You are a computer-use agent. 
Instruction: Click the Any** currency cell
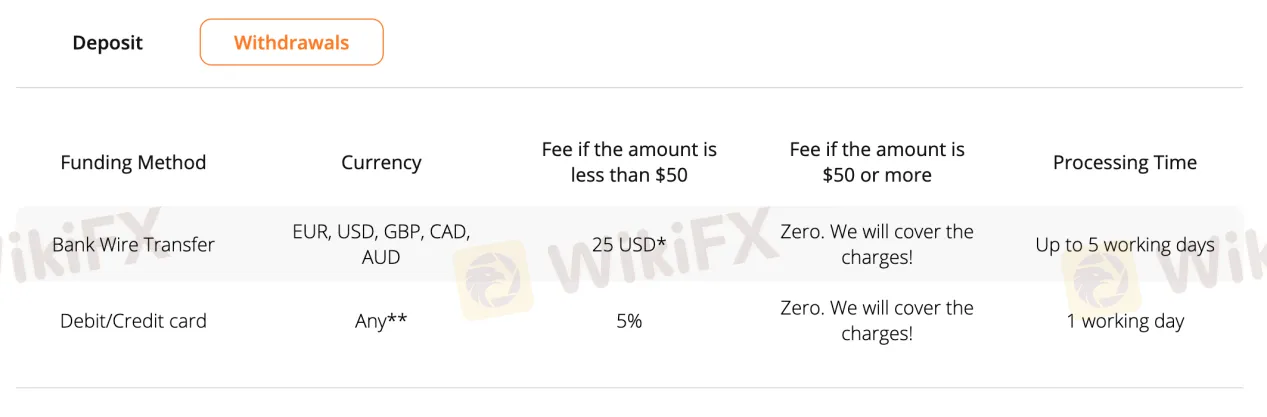coord(381,321)
